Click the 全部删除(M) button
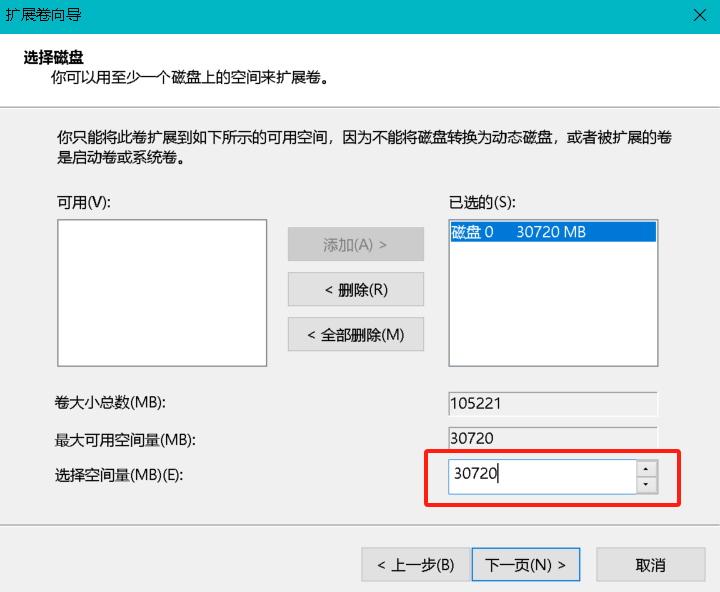Image resolution: width=720 pixels, height=592 pixels. [356, 334]
